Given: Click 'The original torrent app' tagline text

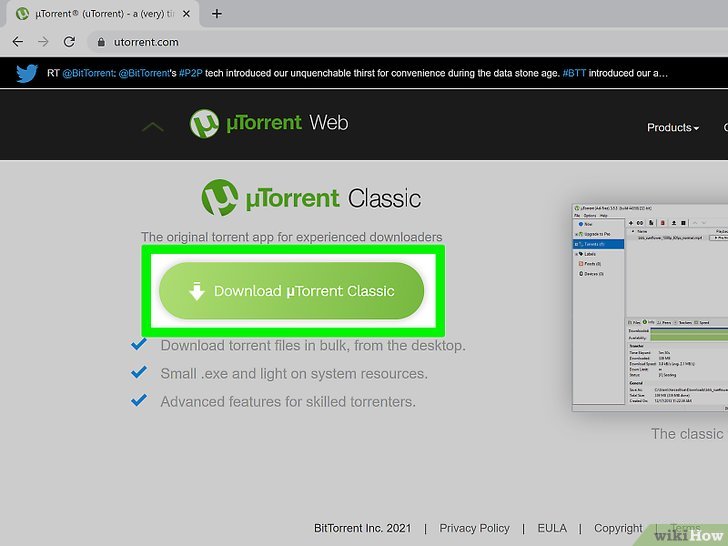Looking at the screenshot, I should pos(292,237).
